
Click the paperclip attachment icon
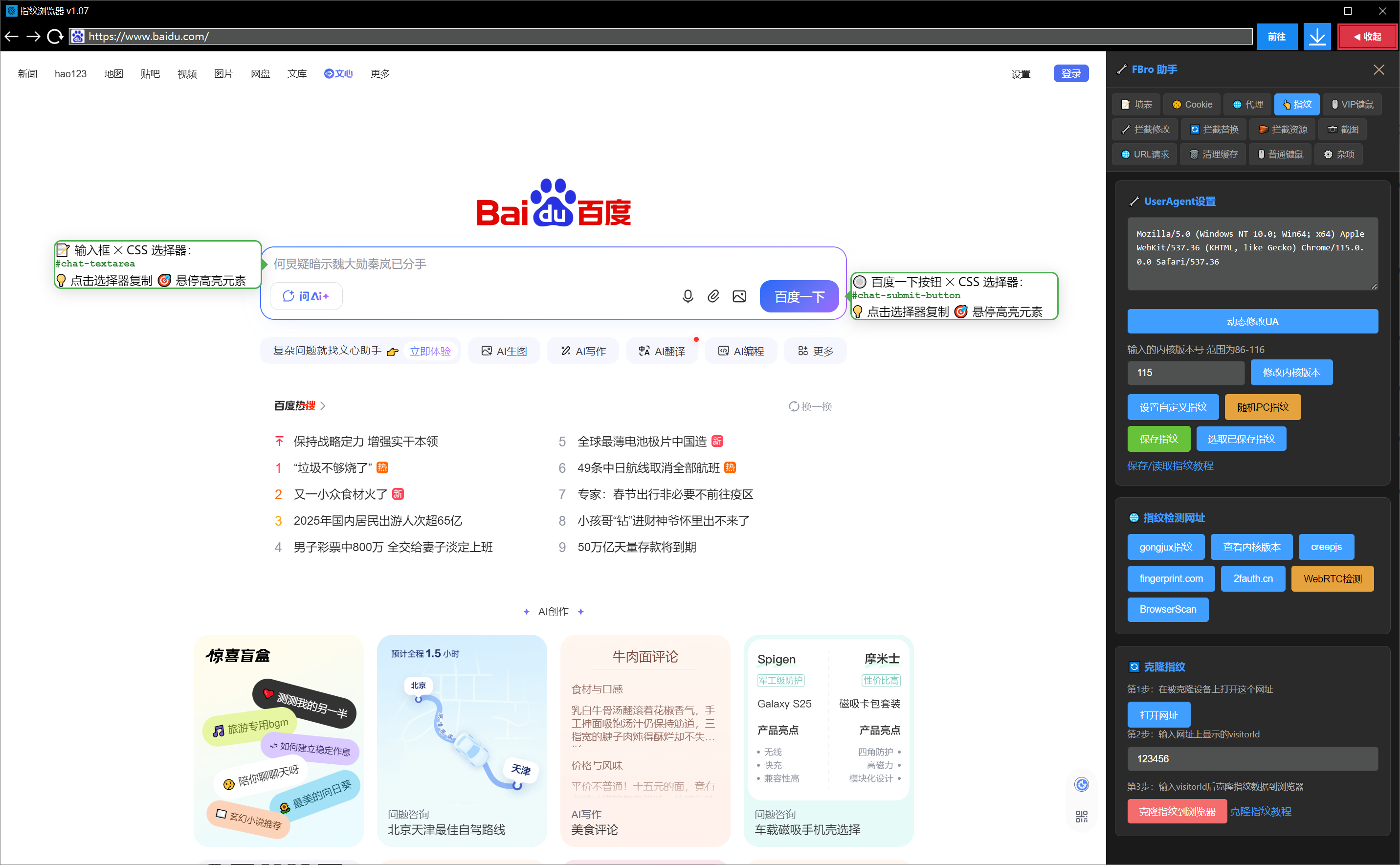(x=713, y=296)
